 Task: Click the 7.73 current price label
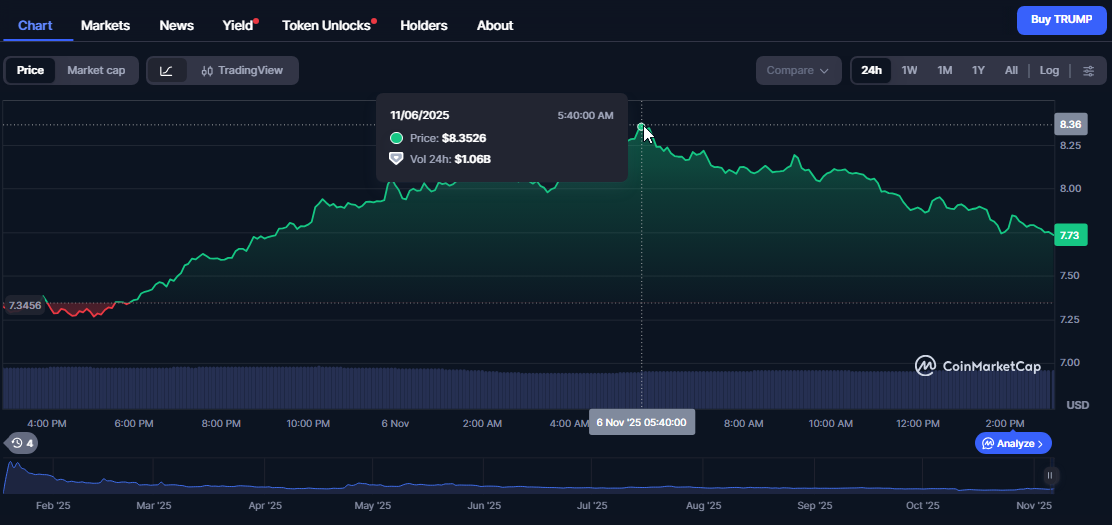click(1069, 235)
